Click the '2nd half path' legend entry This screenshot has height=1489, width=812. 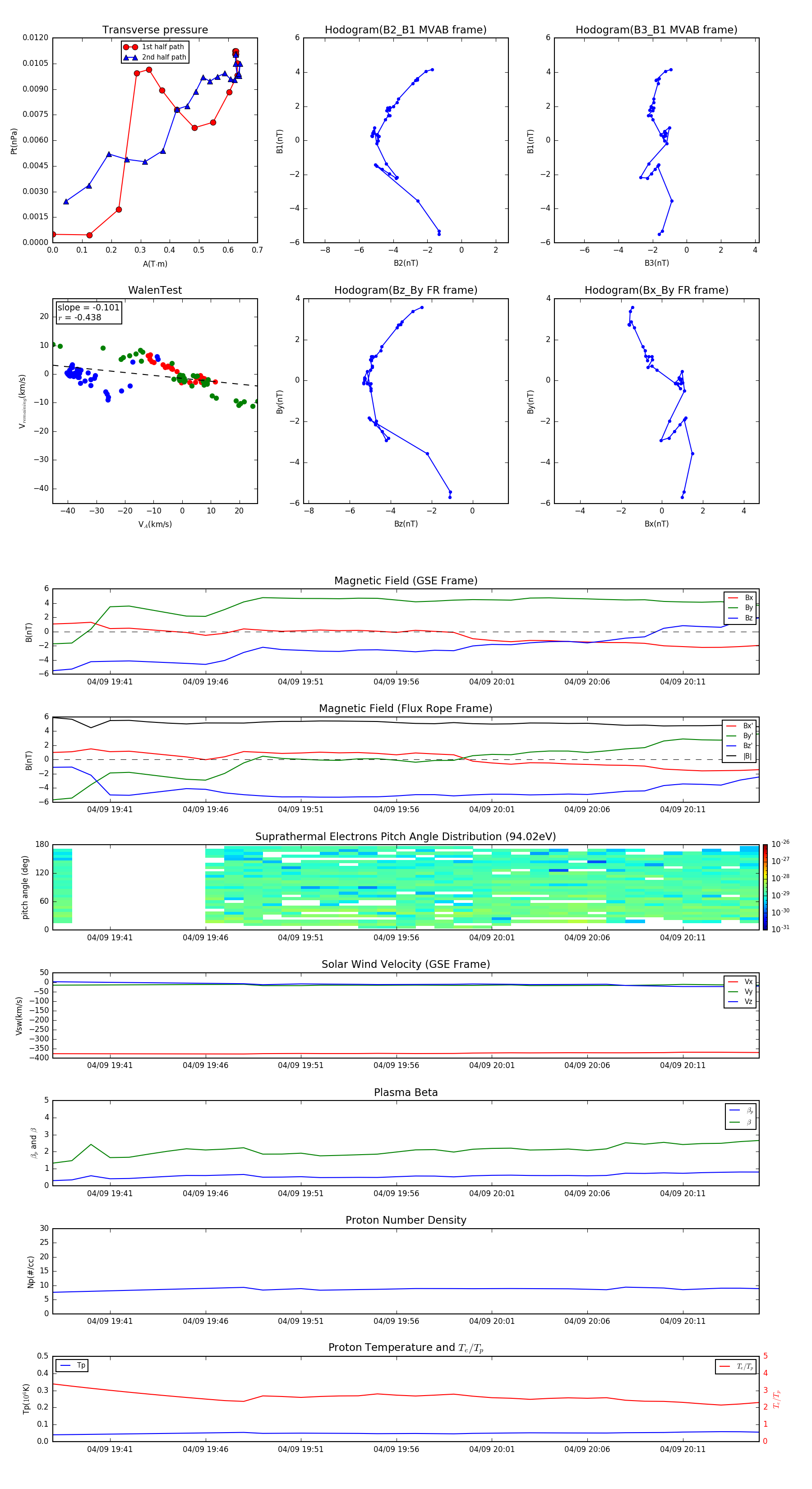click(155, 57)
